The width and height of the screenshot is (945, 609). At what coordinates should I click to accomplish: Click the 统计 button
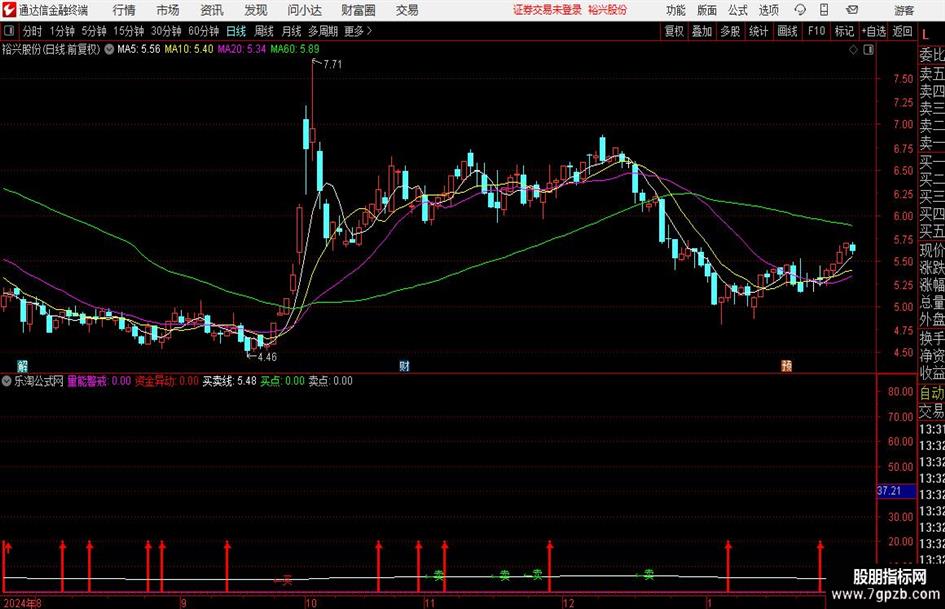tap(758, 31)
